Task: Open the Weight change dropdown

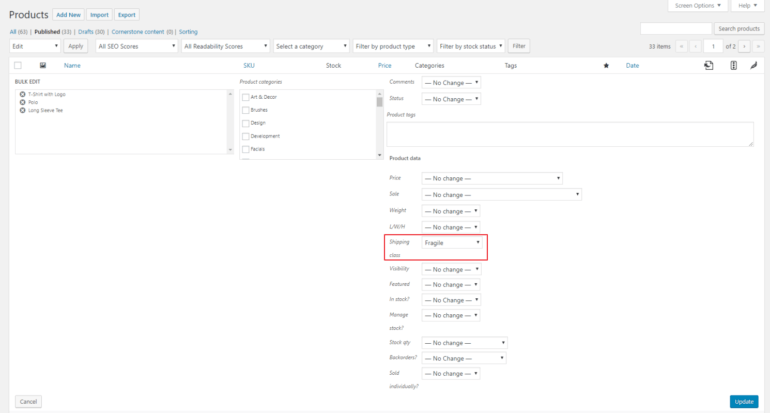Action: [450, 211]
